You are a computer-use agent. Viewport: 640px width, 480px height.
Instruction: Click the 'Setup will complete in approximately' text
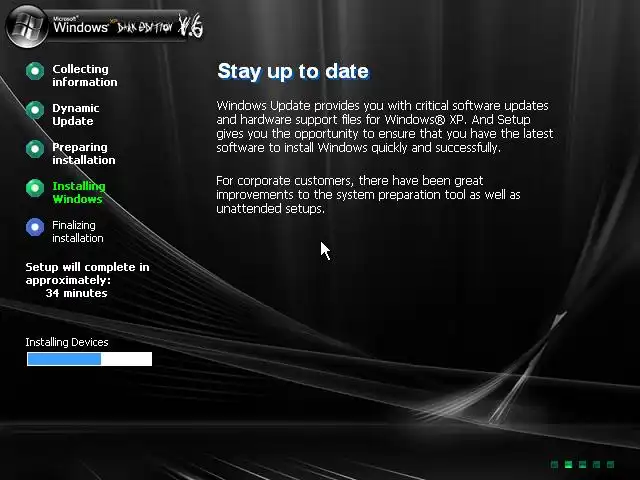pyautogui.click(x=87, y=273)
